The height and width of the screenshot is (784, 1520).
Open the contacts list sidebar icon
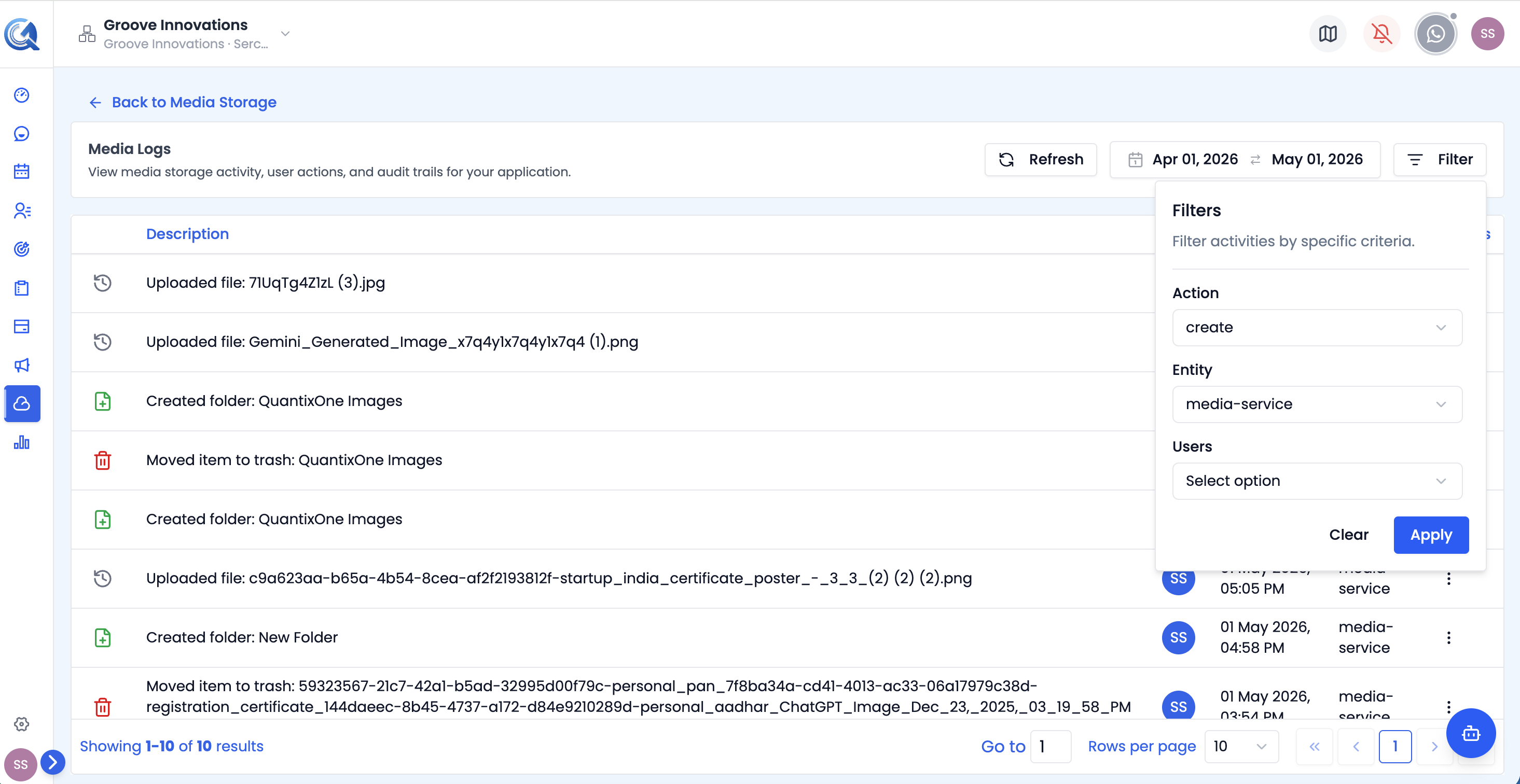(x=22, y=211)
